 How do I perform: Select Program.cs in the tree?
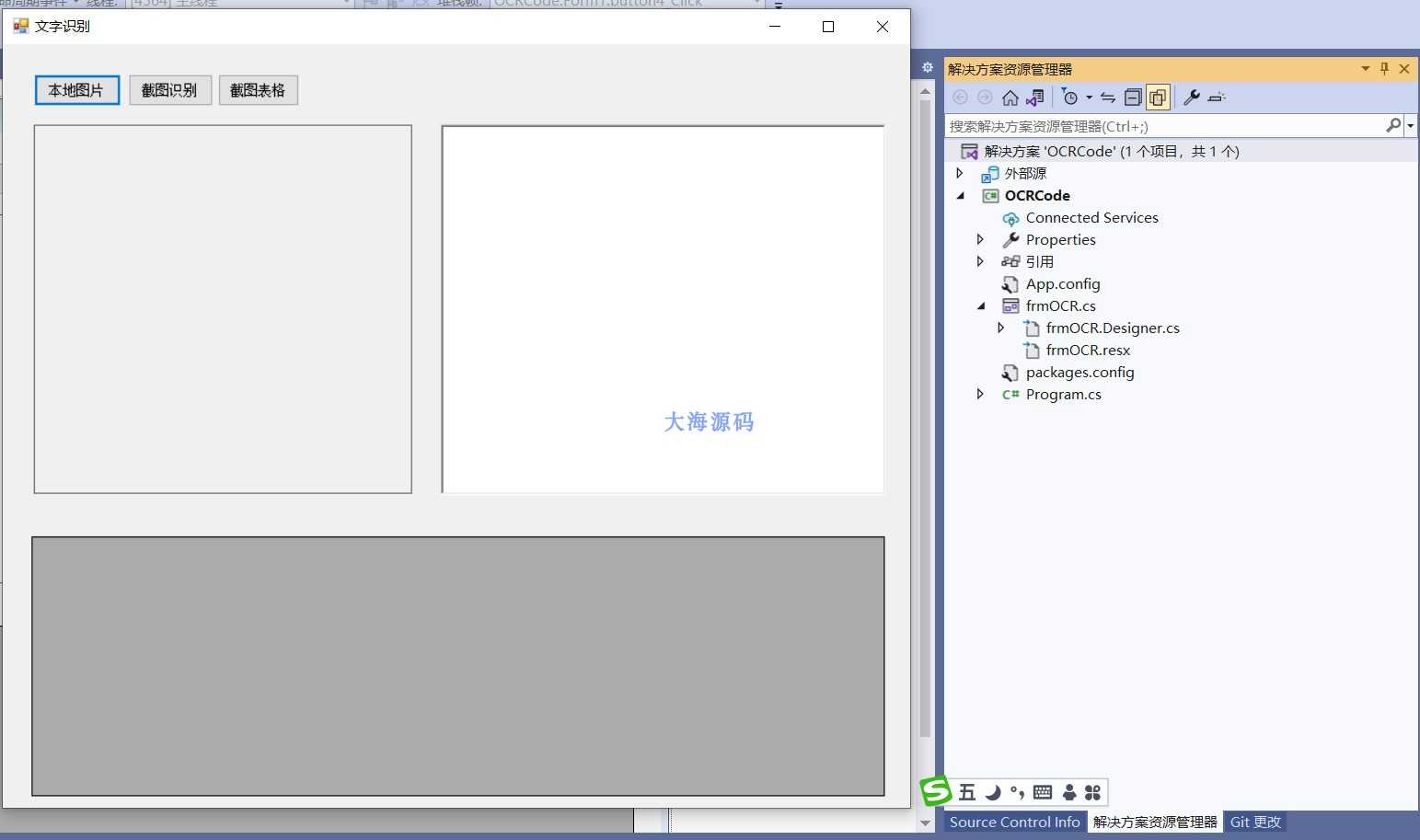click(1063, 394)
